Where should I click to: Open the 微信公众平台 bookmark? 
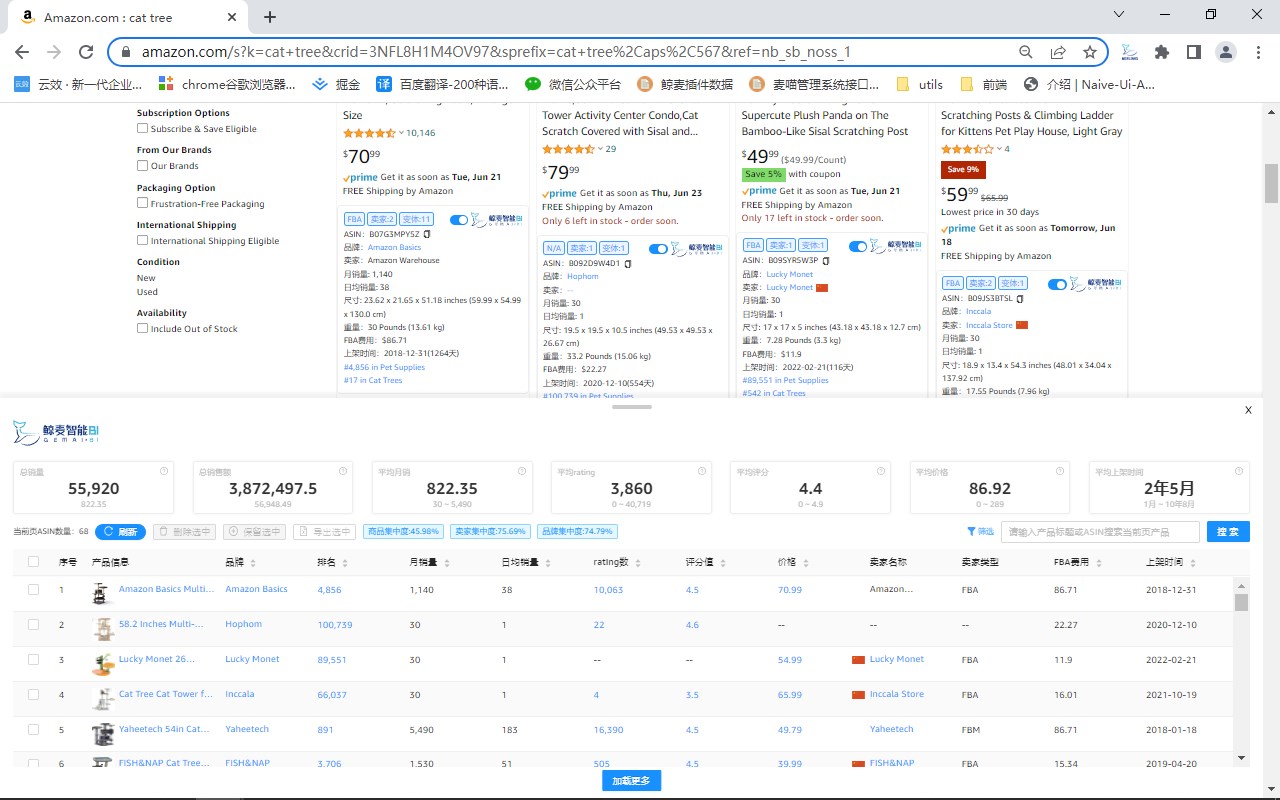(573, 84)
